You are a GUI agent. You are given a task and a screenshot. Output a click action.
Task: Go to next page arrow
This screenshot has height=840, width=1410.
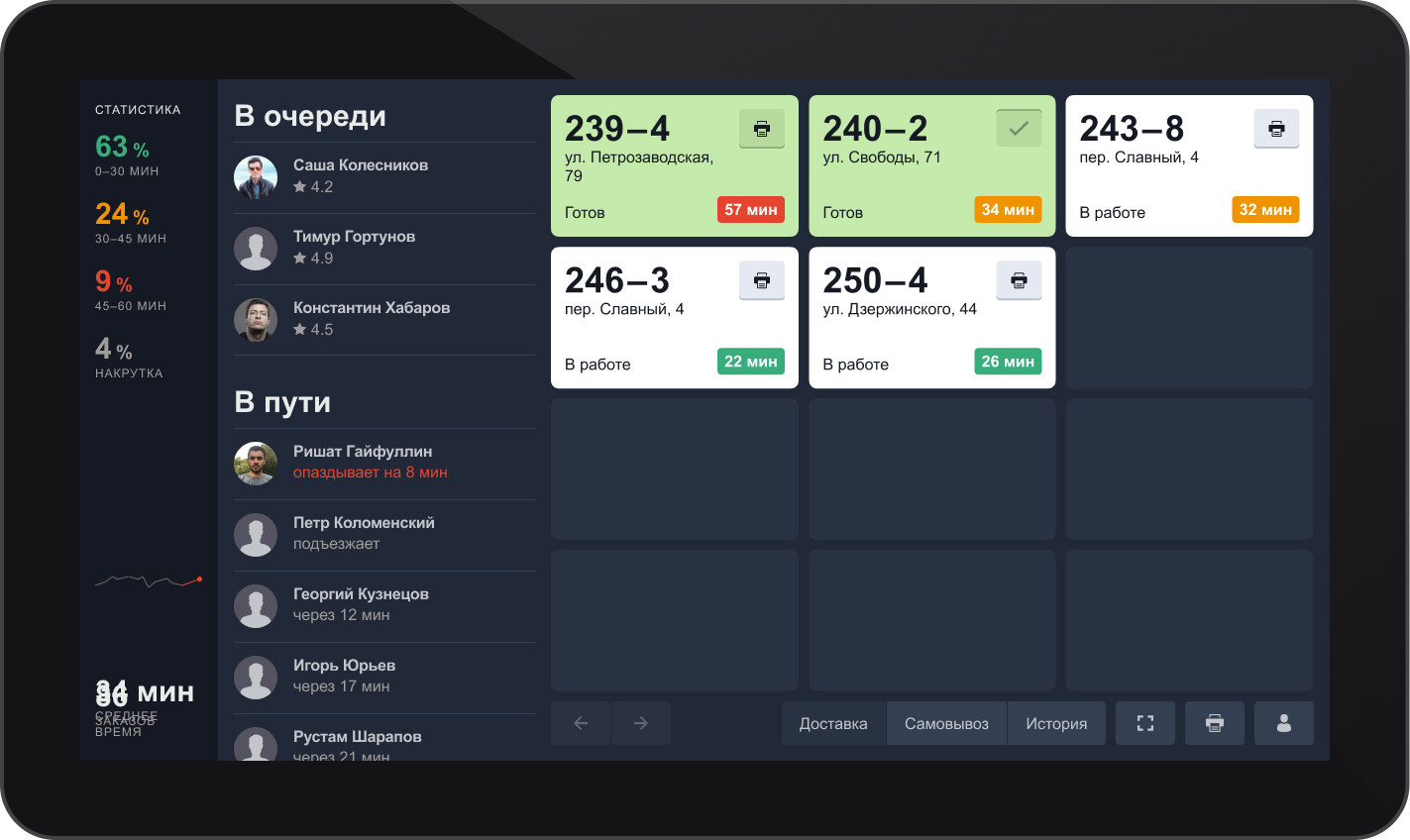click(641, 723)
